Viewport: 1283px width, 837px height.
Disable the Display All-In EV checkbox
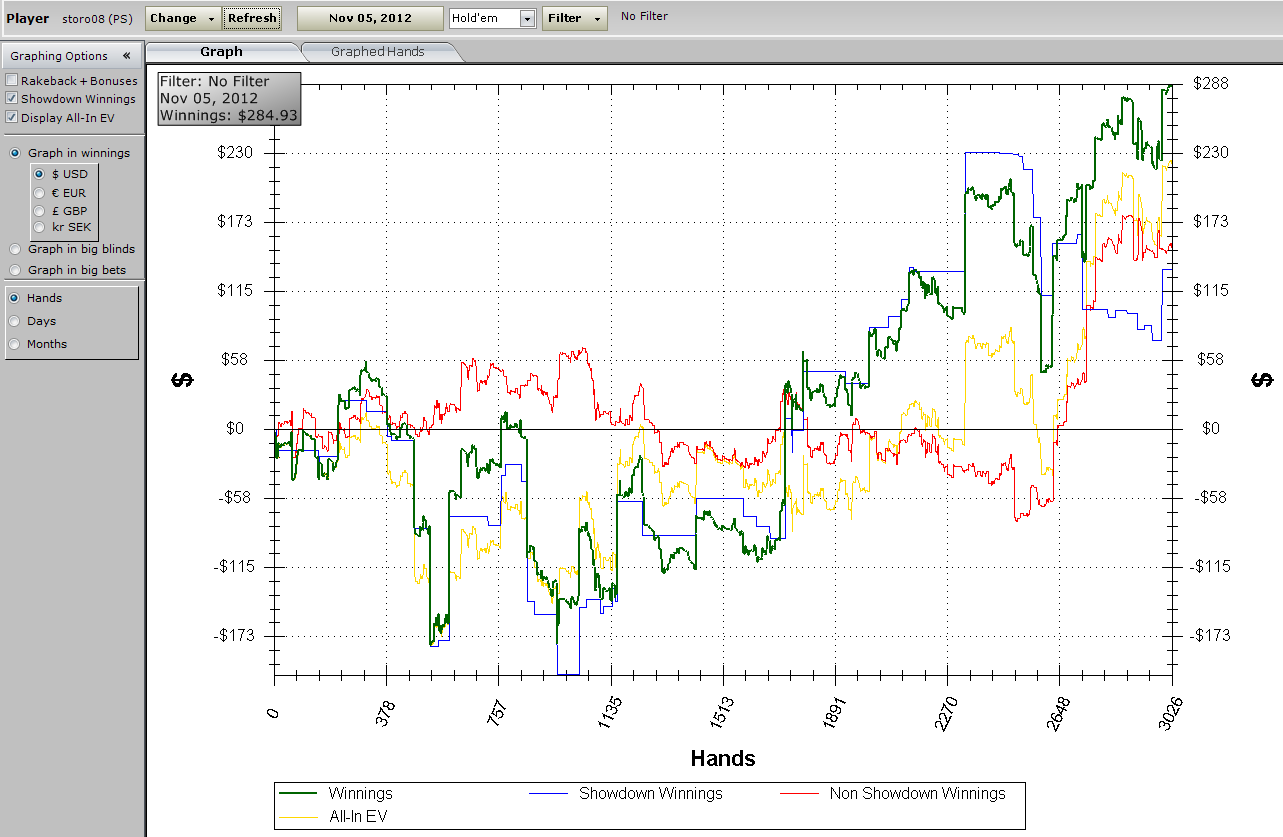point(12,118)
